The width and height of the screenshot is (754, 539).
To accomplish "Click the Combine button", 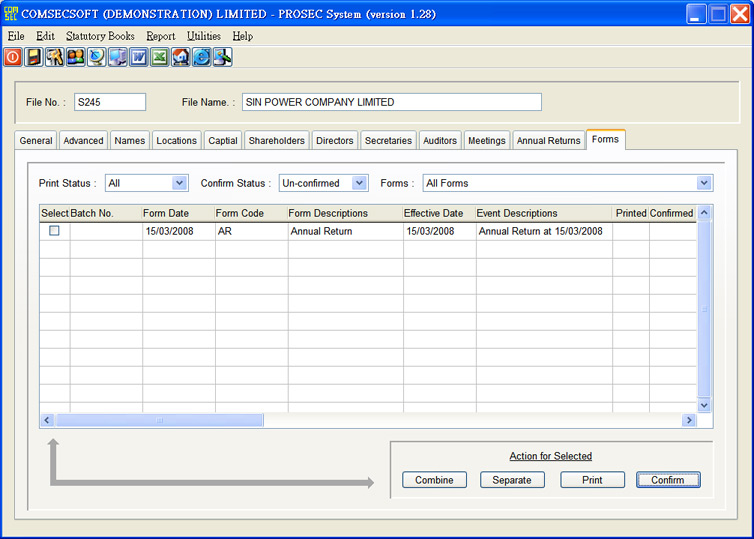I will coord(434,480).
